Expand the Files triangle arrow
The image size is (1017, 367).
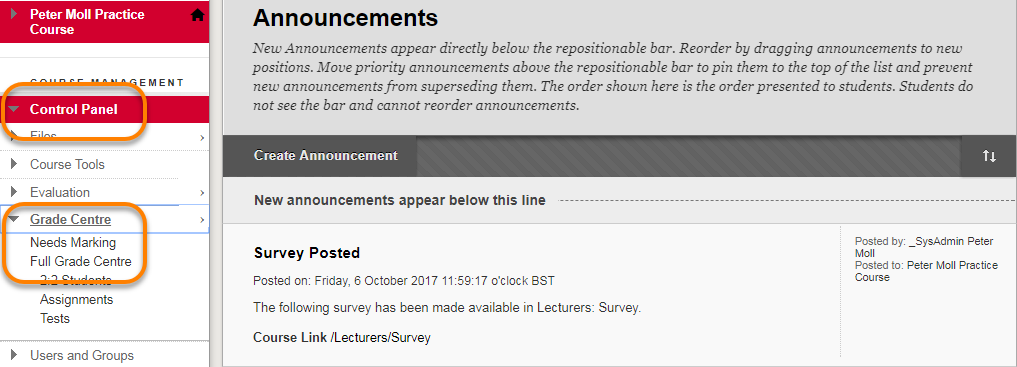[14, 137]
